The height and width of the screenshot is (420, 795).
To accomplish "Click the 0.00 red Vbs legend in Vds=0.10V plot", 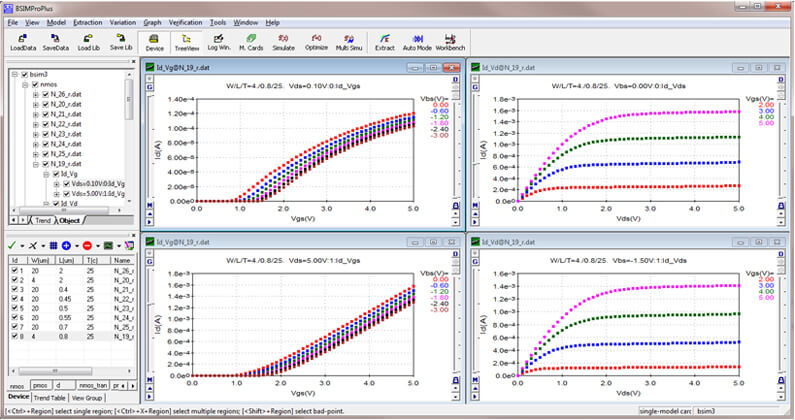I will click(x=441, y=104).
